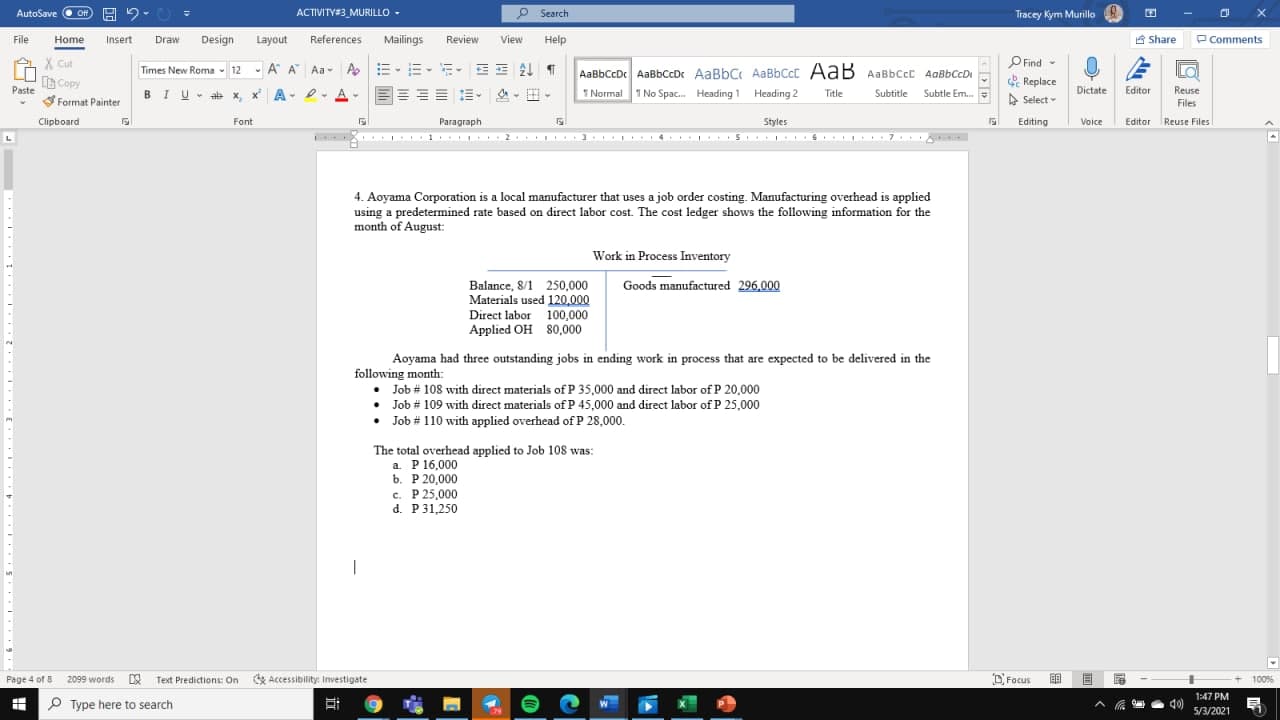Open the Ribbon Display Options
This screenshot has height=720, width=1280.
pos(1151,13)
